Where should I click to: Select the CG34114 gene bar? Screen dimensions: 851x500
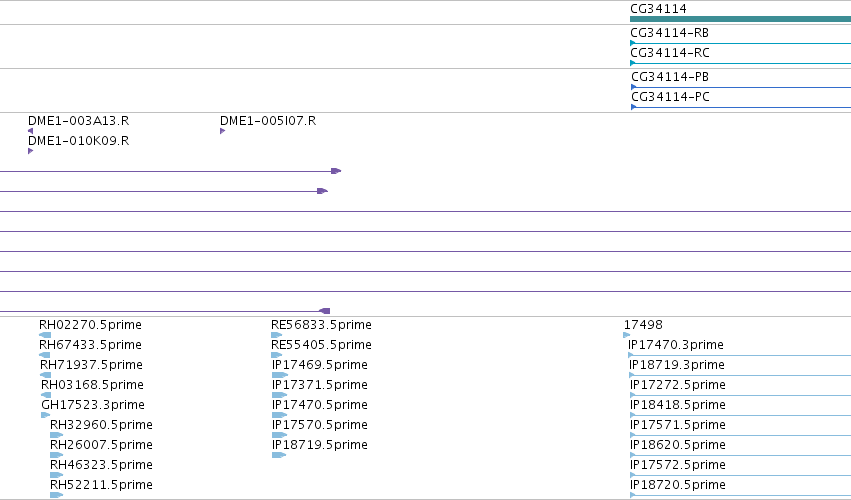tap(740, 19)
